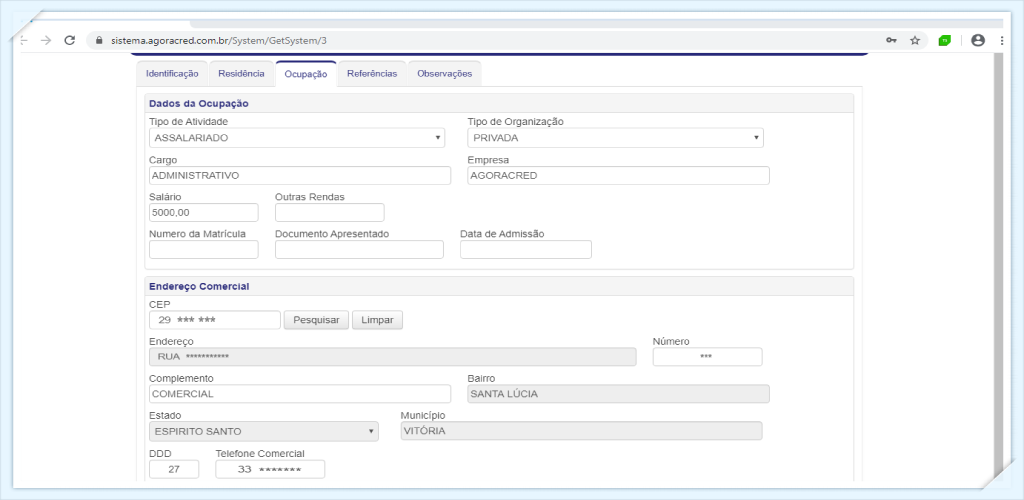Click the Dados da Ocupação section header
Image resolution: width=1024 pixels, height=500 pixels.
click(499, 103)
